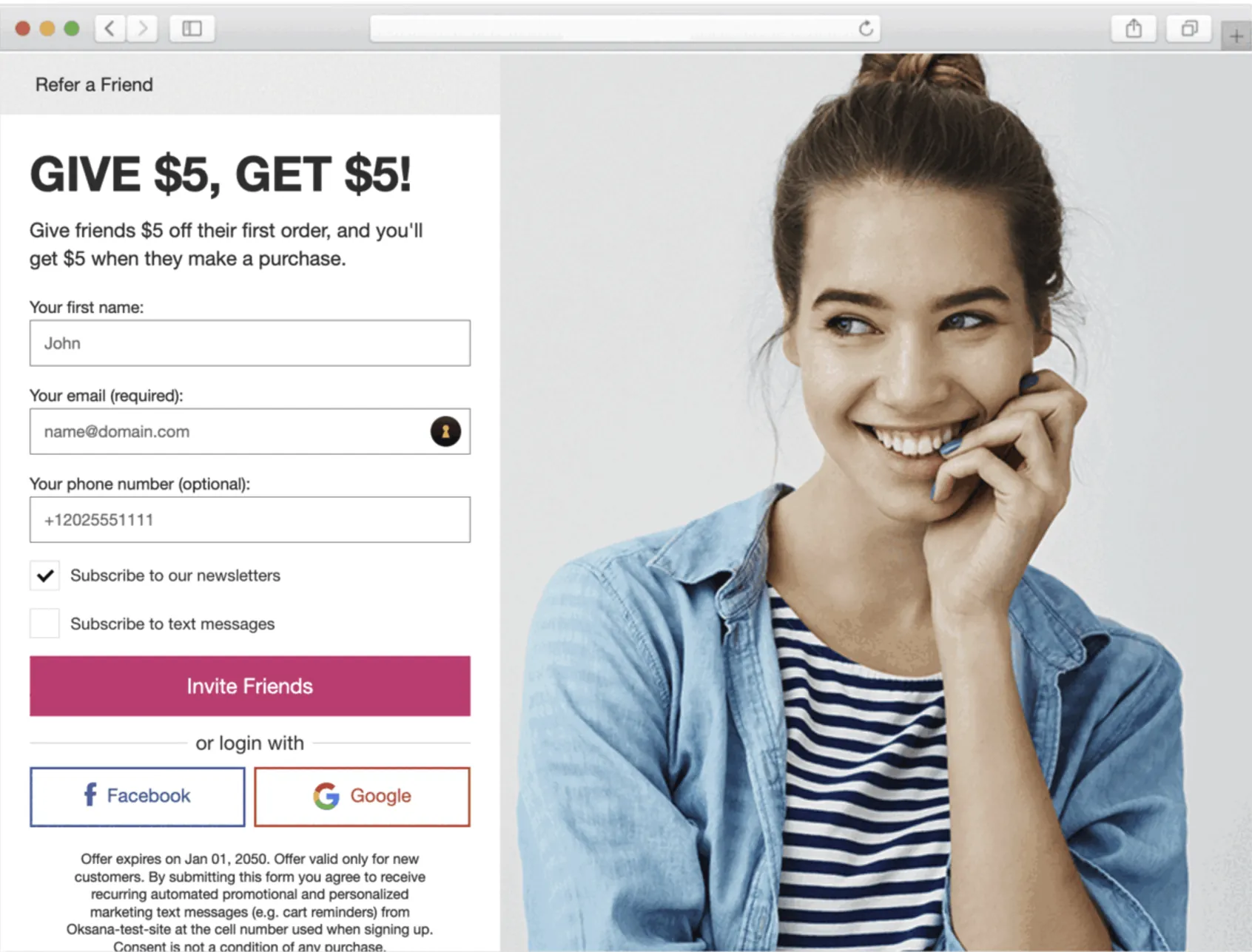The height and width of the screenshot is (952, 1252).
Task: Show all tabs overview icon
Action: 1189,29
